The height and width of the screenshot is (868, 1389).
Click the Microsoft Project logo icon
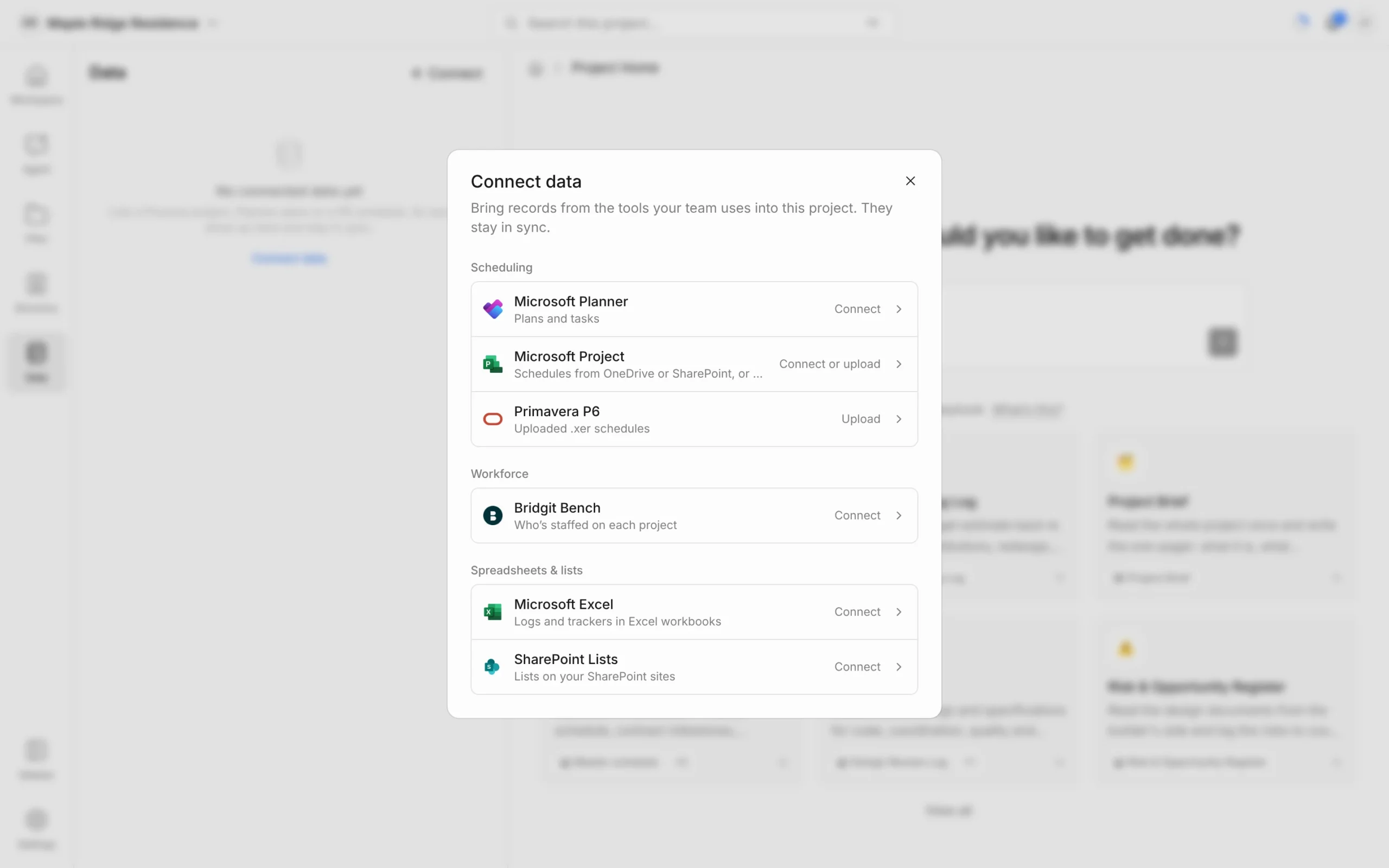(x=493, y=364)
